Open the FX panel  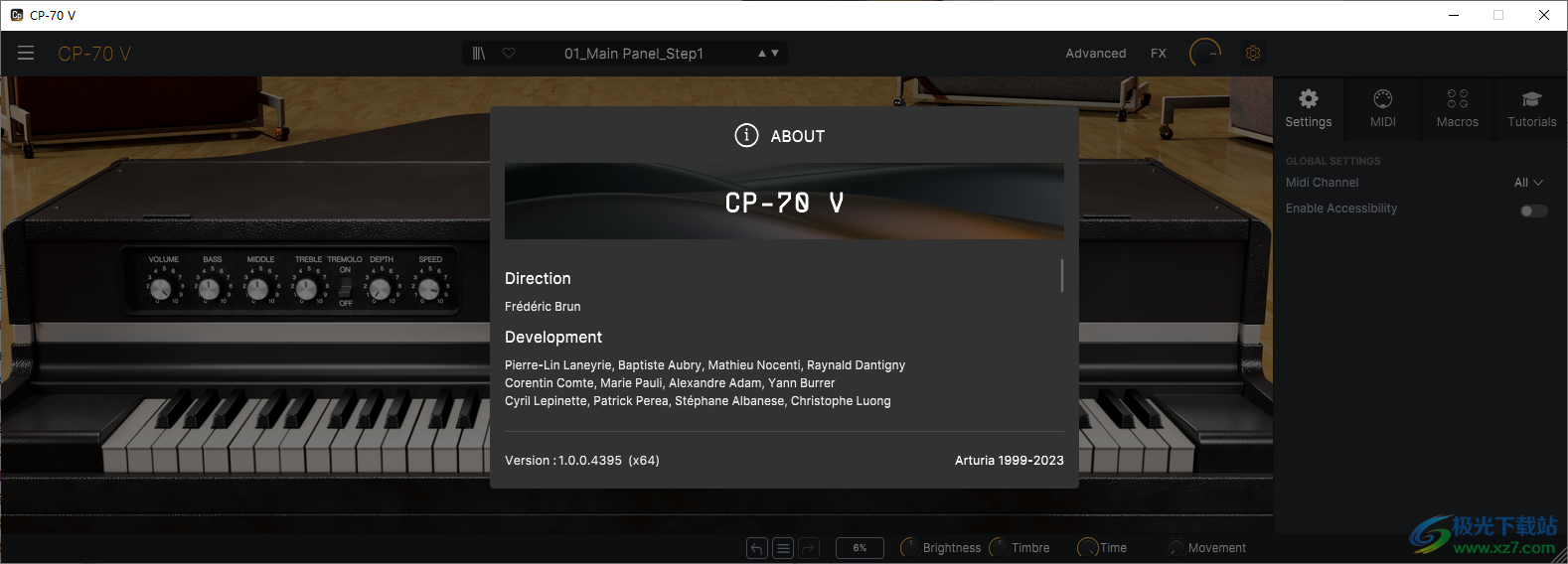tap(1159, 54)
